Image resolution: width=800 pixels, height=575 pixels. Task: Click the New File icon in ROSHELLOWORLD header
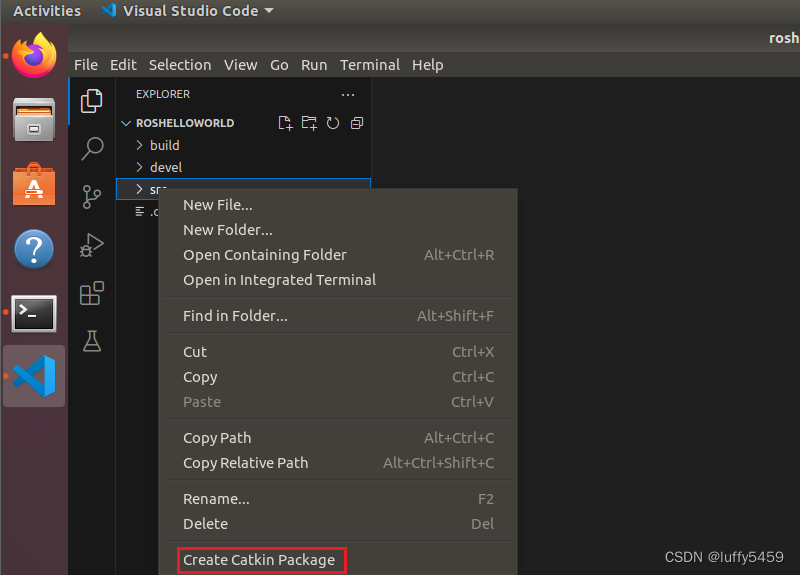point(285,123)
